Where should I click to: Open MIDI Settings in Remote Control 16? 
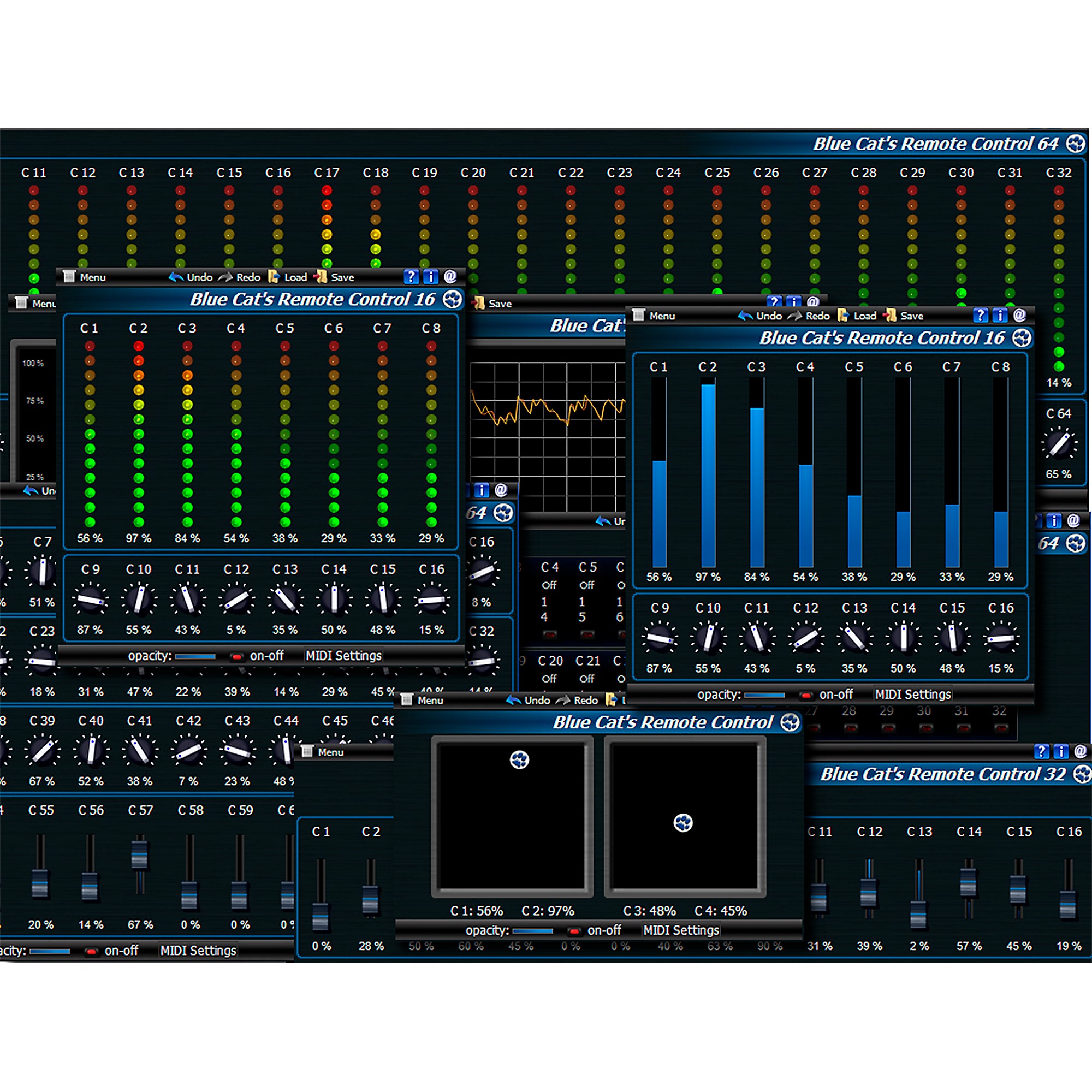(342, 656)
